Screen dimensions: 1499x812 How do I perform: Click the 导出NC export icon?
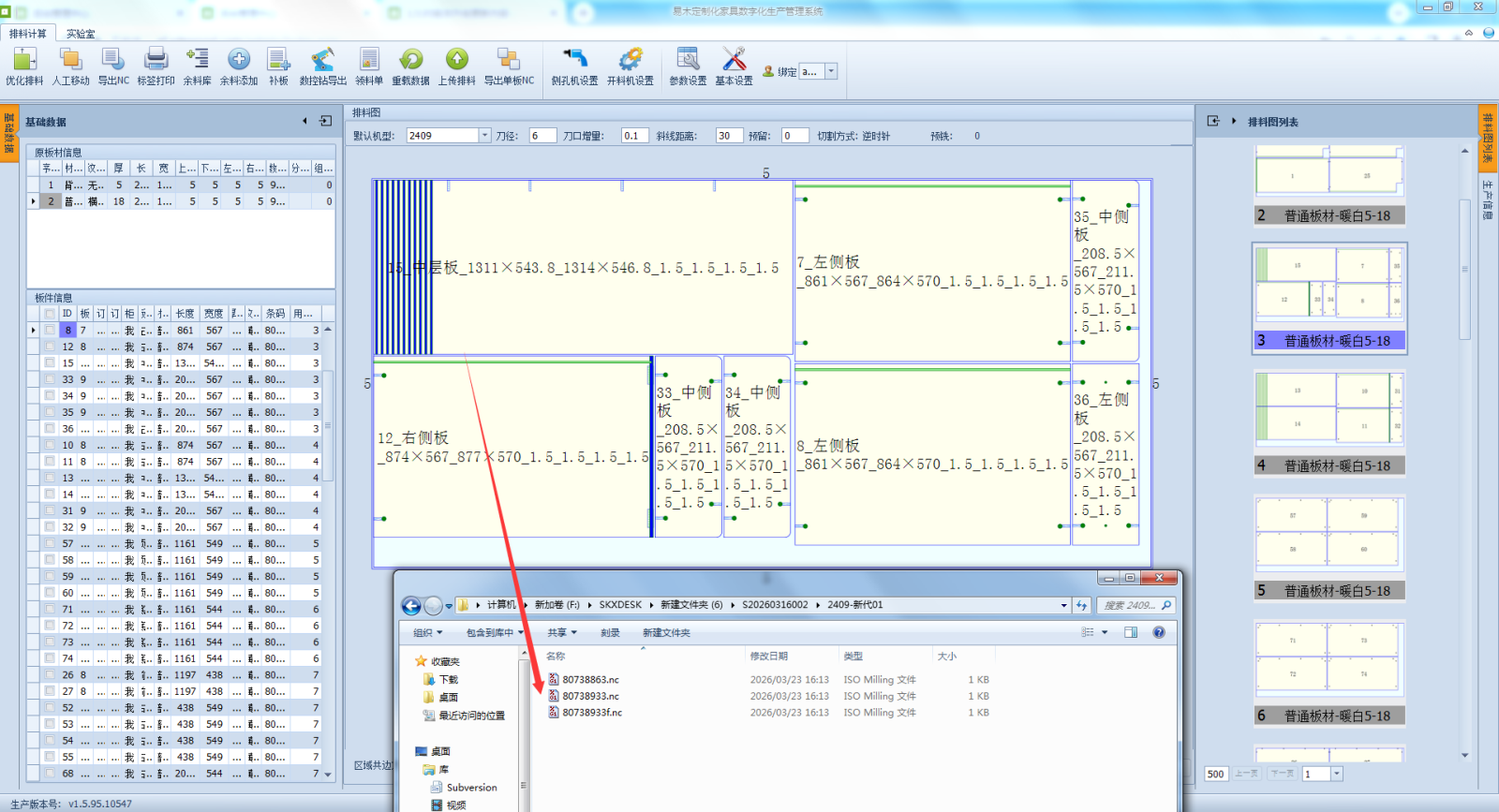pyautogui.click(x=113, y=66)
